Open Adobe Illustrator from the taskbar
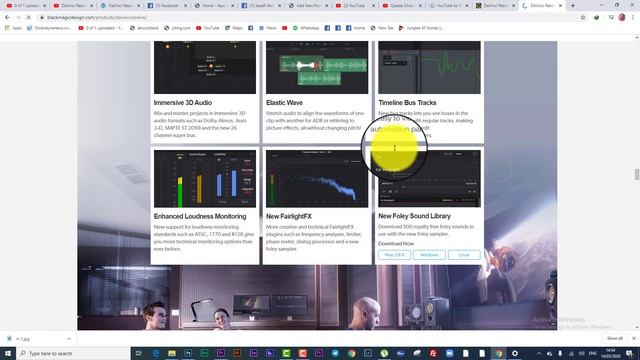This screenshot has height=360, width=640. tap(237, 353)
